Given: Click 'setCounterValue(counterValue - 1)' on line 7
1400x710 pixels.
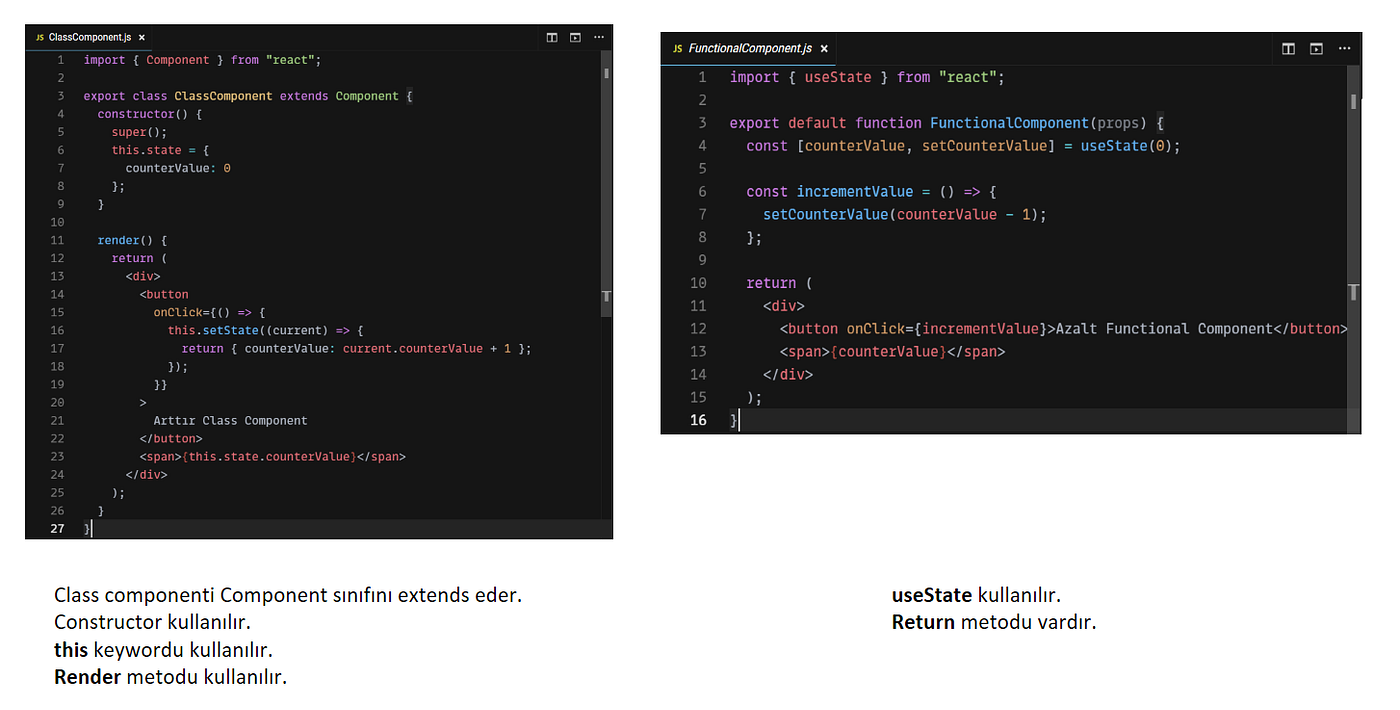Looking at the screenshot, I should point(900,214).
